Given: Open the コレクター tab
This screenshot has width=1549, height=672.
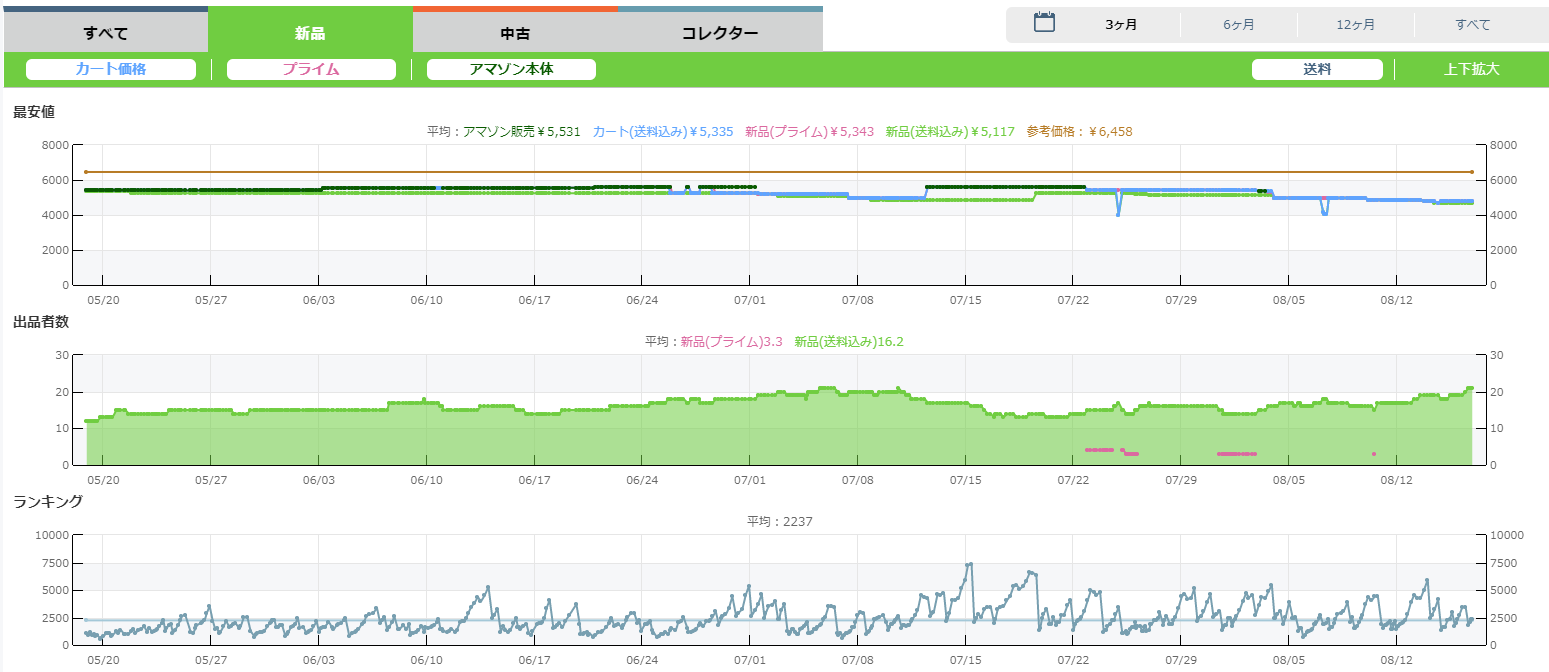Looking at the screenshot, I should [x=719, y=33].
